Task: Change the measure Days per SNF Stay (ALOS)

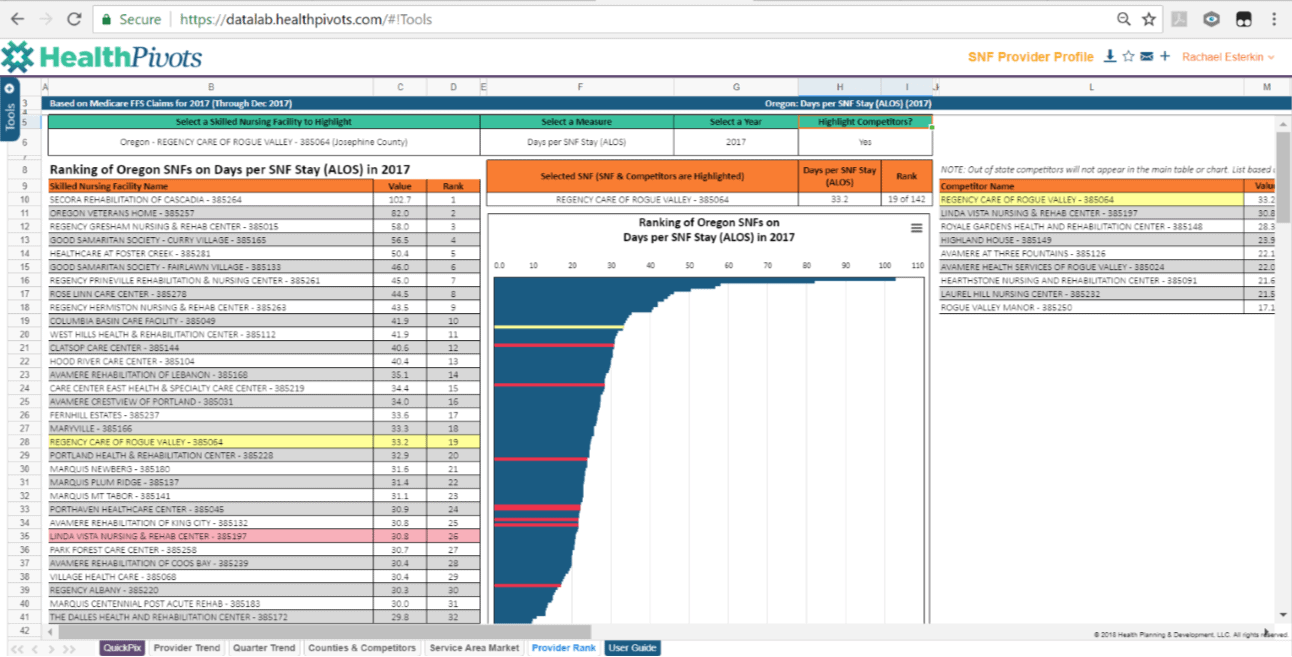Action: pyautogui.click(x=576, y=142)
